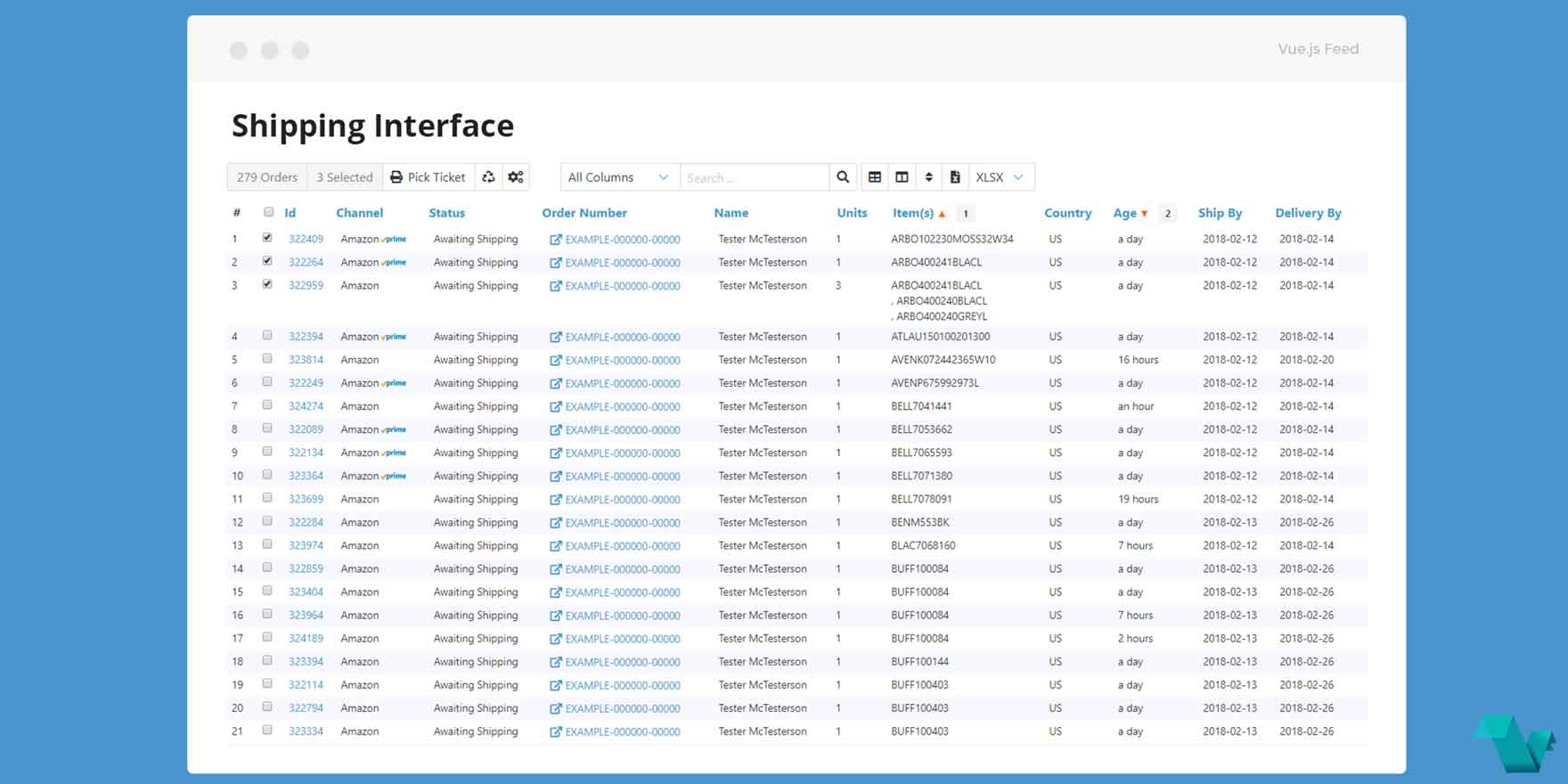Click the recycle refresh icon

tap(488, 177)
